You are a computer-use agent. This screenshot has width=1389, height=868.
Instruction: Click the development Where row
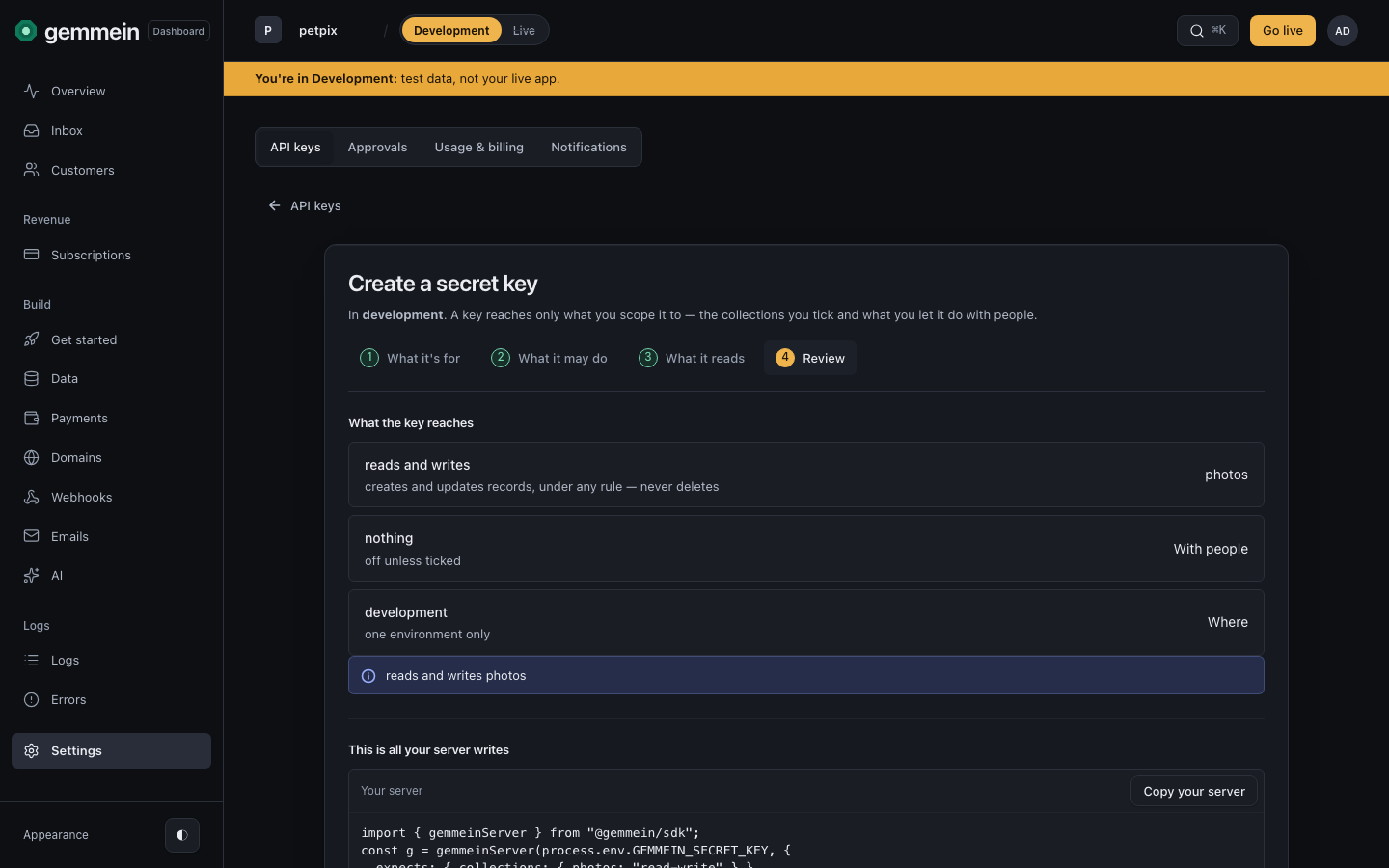point(806,622)
